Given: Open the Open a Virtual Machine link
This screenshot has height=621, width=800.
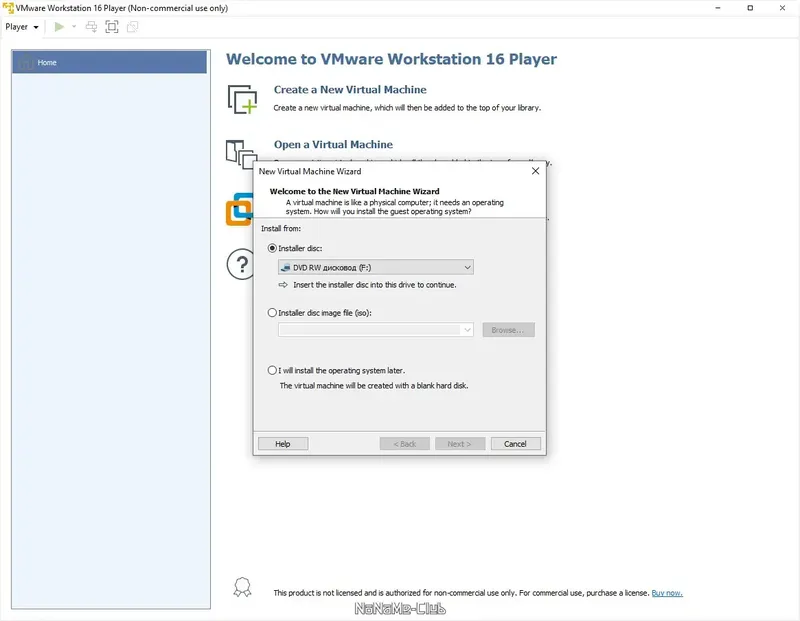Looking at the screenshot, I should pyautogui.click(x=333, y=145).
